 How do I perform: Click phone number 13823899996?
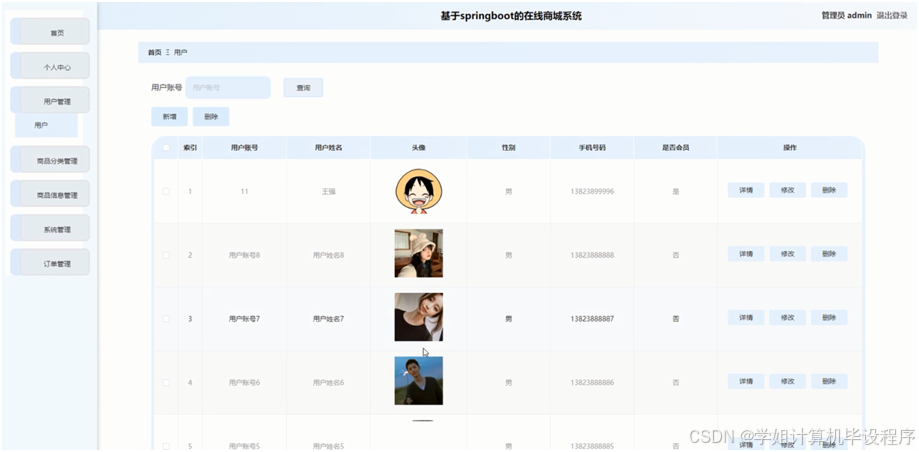(592, 191)
